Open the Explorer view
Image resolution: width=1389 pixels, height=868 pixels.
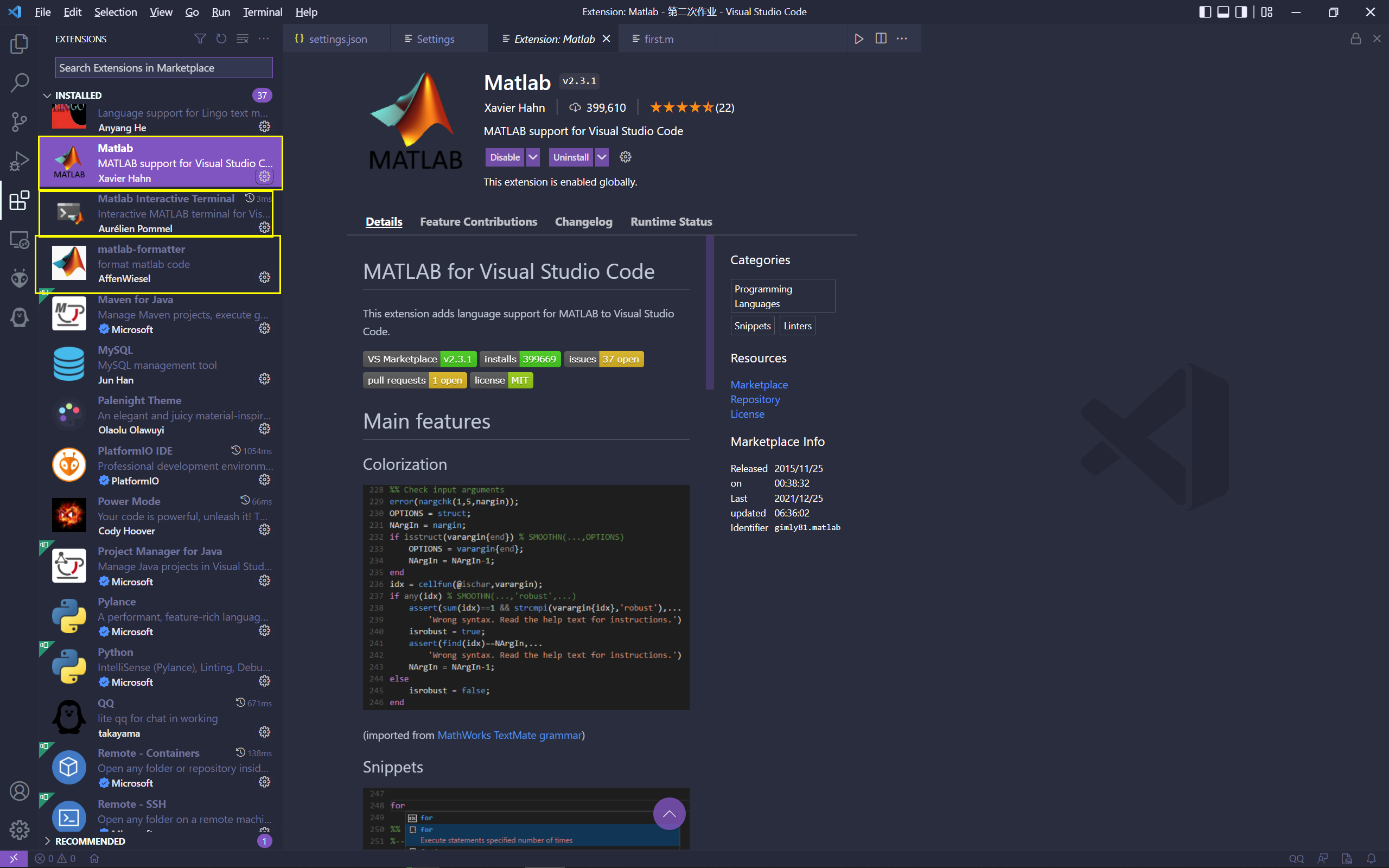(x=19, y=44)
